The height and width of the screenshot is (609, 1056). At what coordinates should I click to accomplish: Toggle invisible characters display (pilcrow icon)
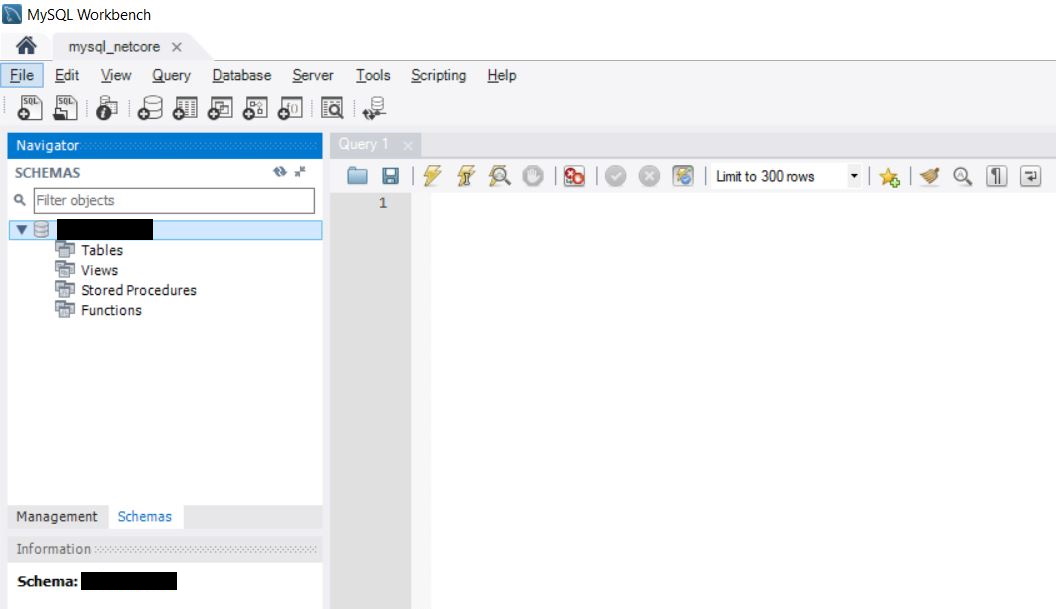[996, 176]
